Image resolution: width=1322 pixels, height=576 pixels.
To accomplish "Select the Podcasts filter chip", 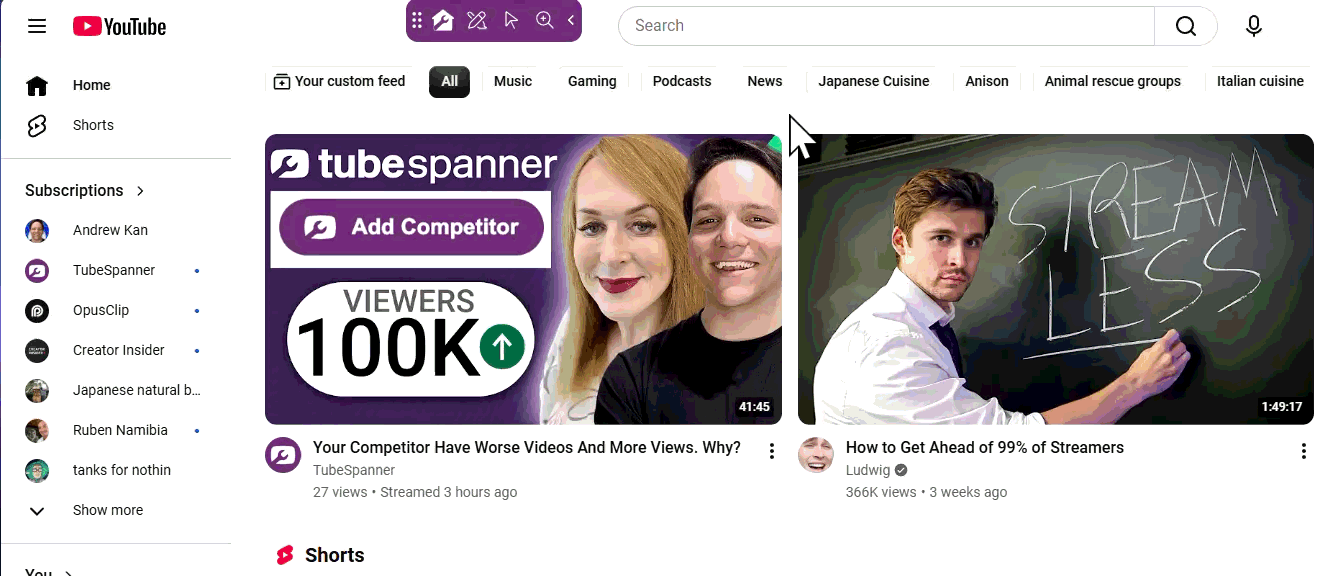I will click(682, 81).
